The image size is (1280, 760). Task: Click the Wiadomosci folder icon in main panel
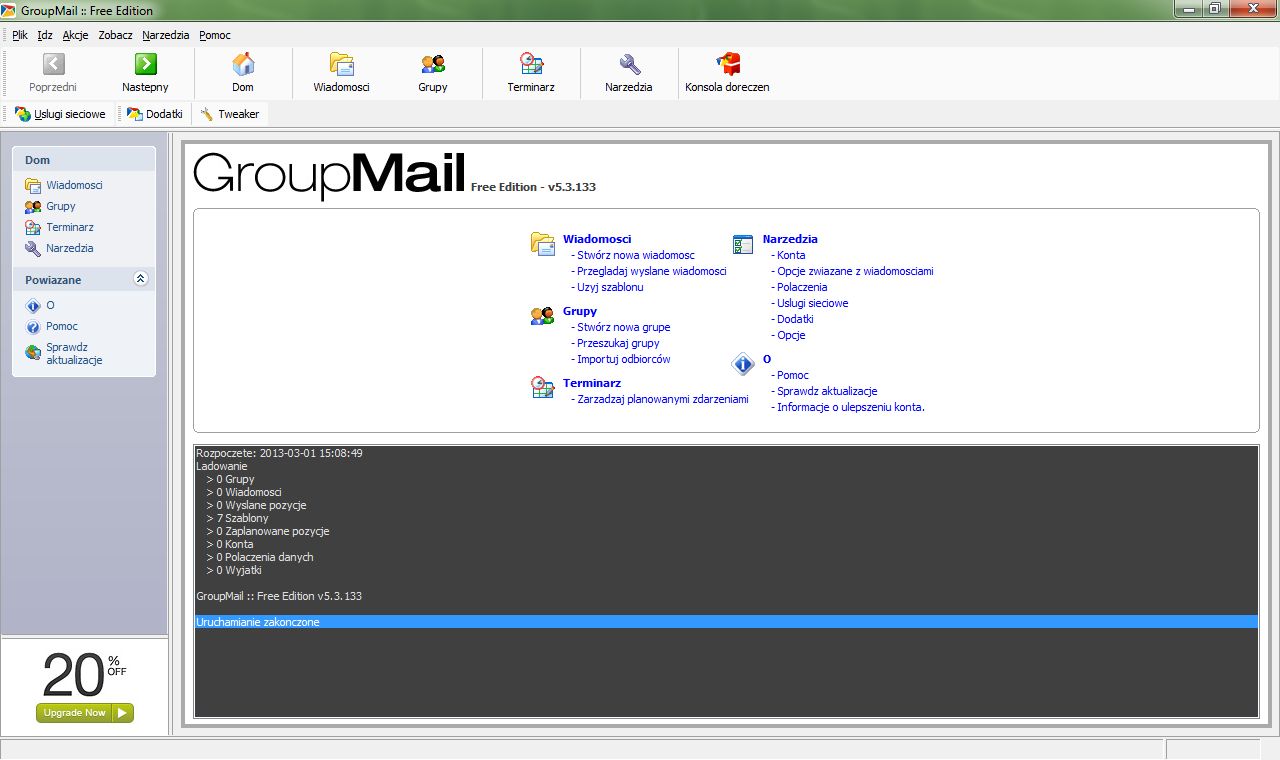point(542,243)
